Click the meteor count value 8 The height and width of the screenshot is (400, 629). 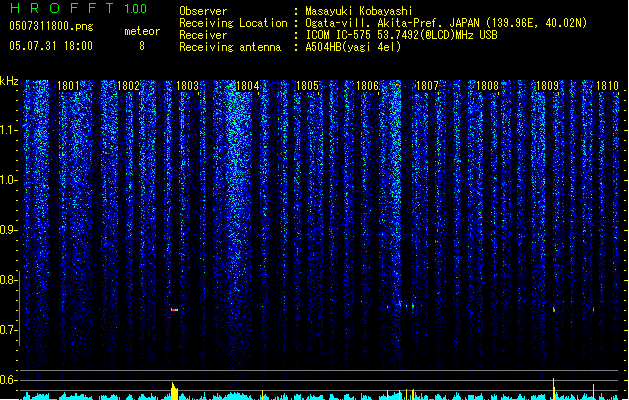(142, 46)
